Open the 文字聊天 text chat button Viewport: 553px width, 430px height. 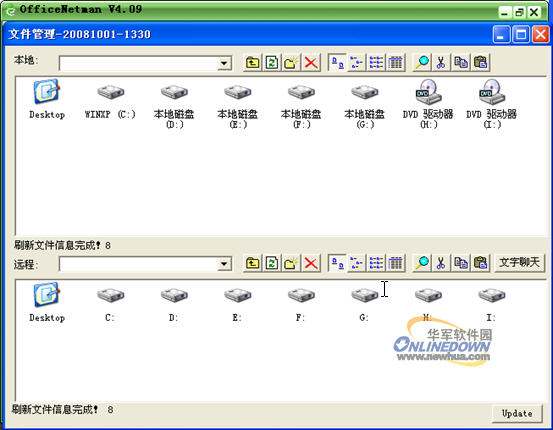point(519,262)
